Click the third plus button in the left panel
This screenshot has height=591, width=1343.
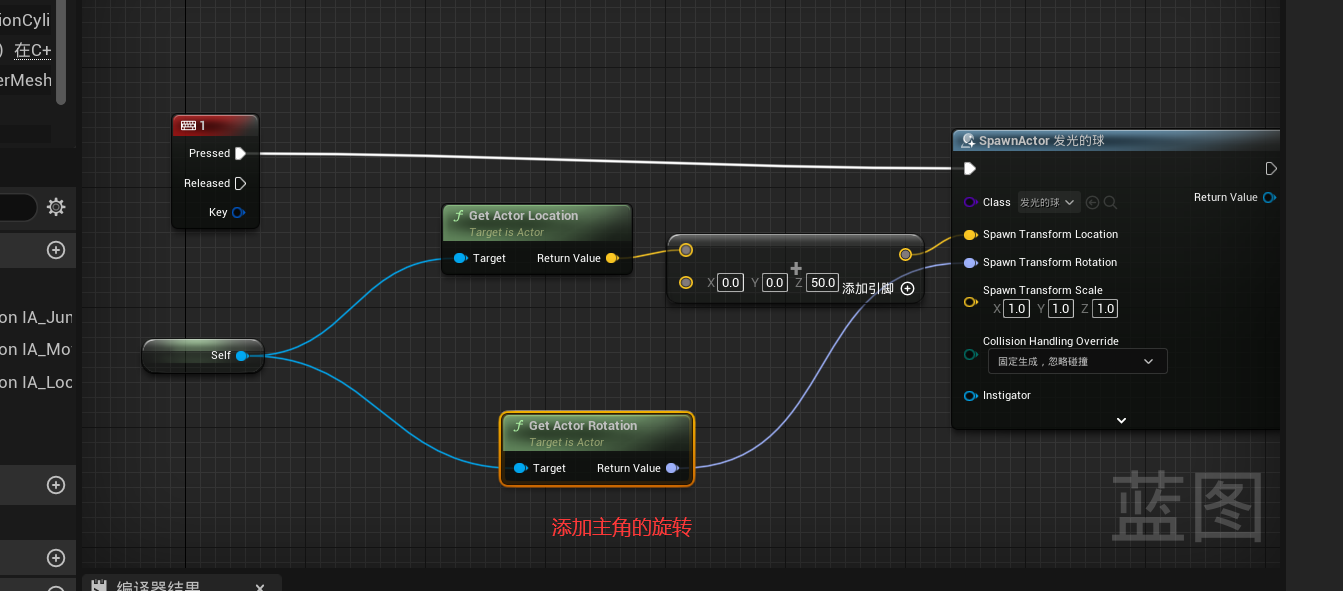pos(56,558)
